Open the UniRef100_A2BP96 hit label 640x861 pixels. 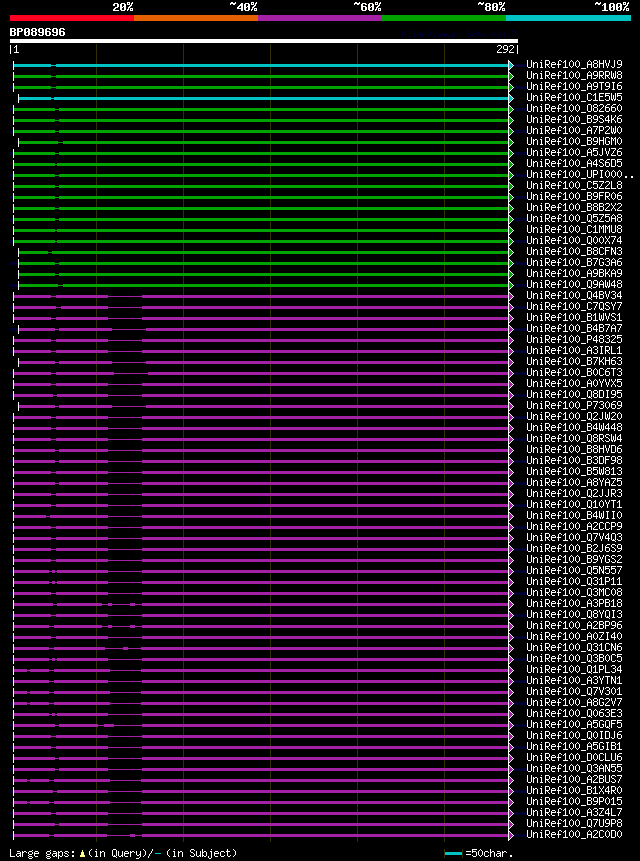[x=574, y=625]
